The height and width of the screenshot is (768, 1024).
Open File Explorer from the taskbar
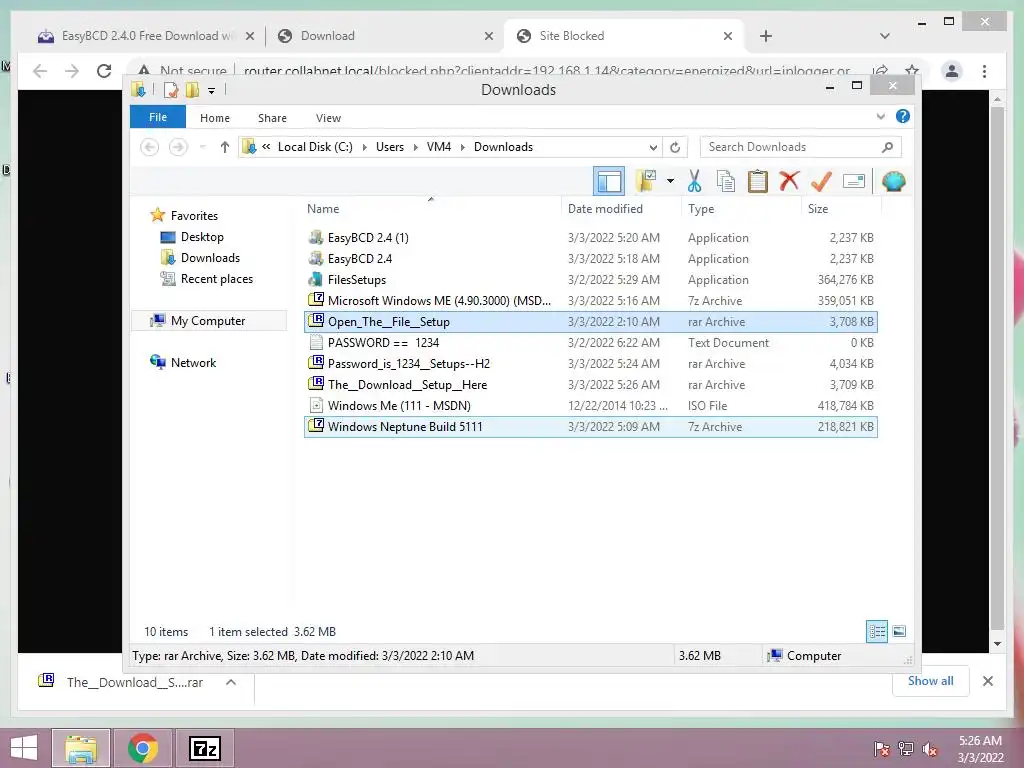pyautogui.click(x=81, y=748)
